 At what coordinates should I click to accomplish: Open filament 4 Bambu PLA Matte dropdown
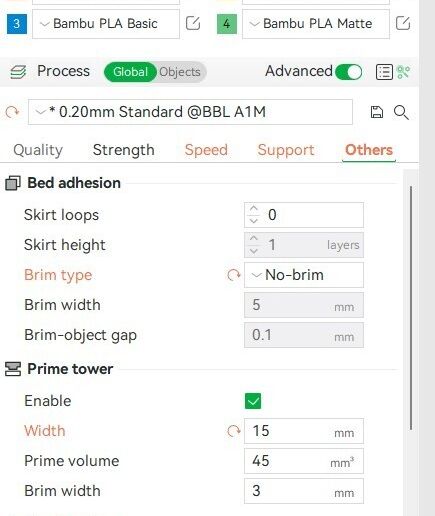(316, 24)
